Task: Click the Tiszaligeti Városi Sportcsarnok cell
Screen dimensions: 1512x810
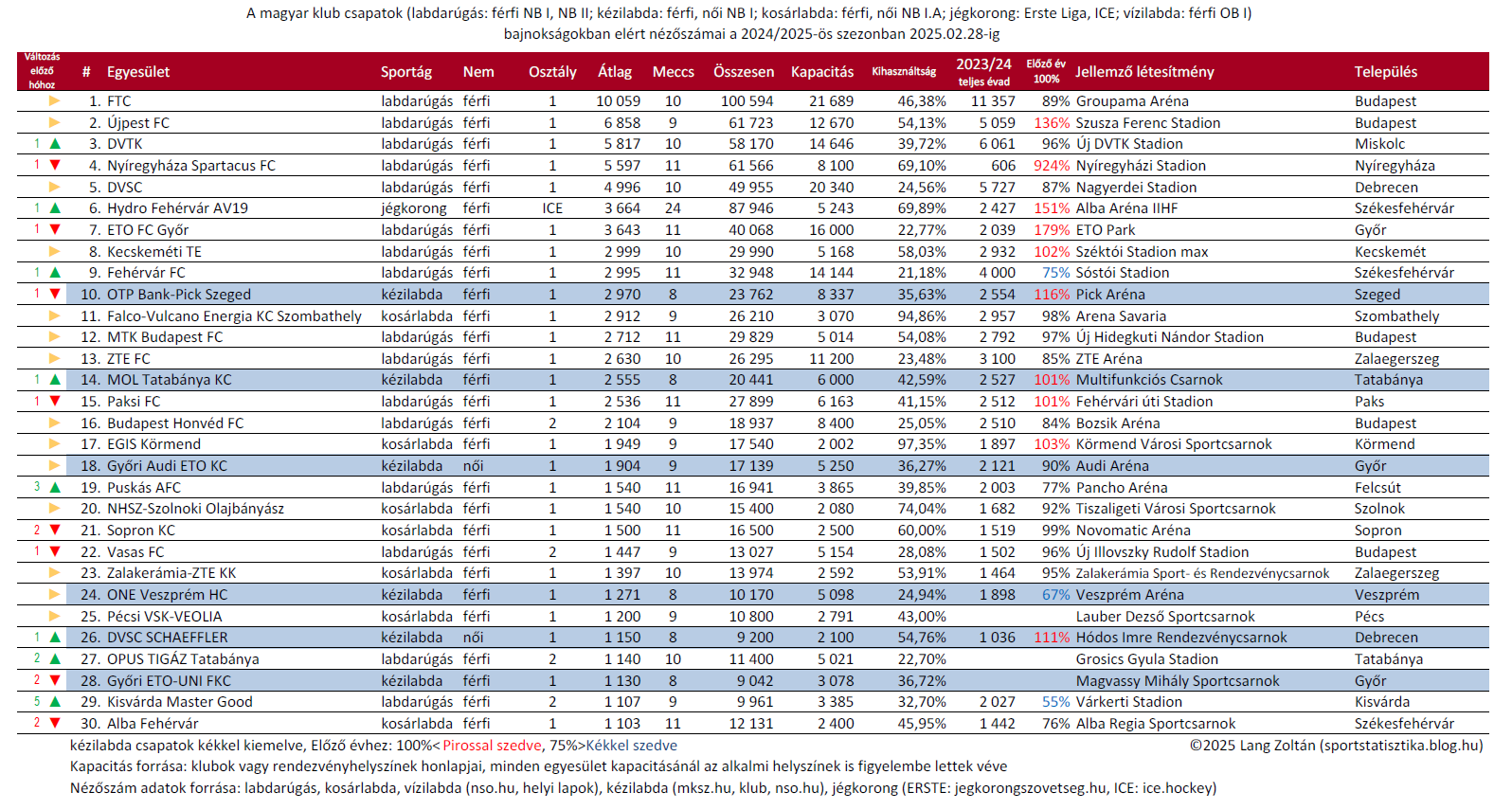Action: point(1176,509)
